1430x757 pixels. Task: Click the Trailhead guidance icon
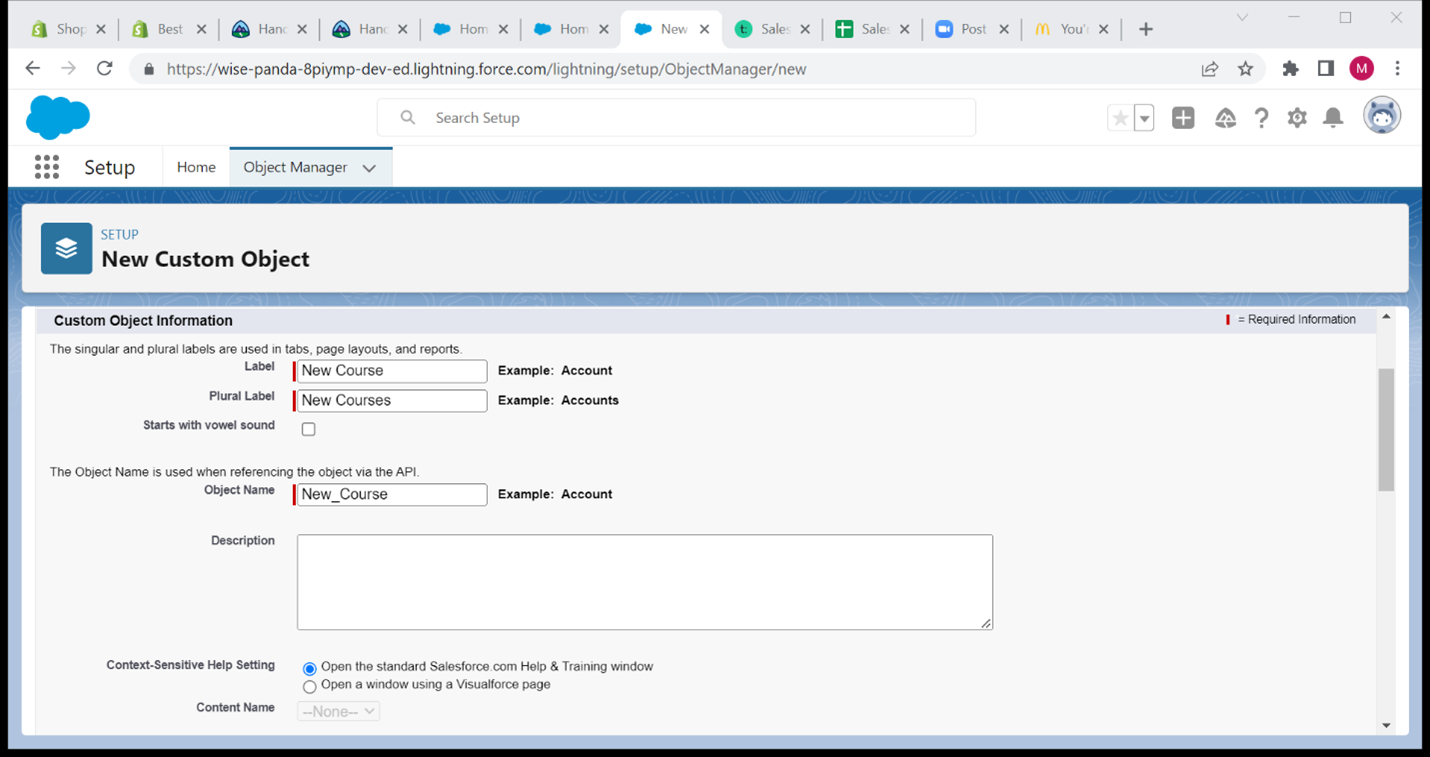(1225, 118)
